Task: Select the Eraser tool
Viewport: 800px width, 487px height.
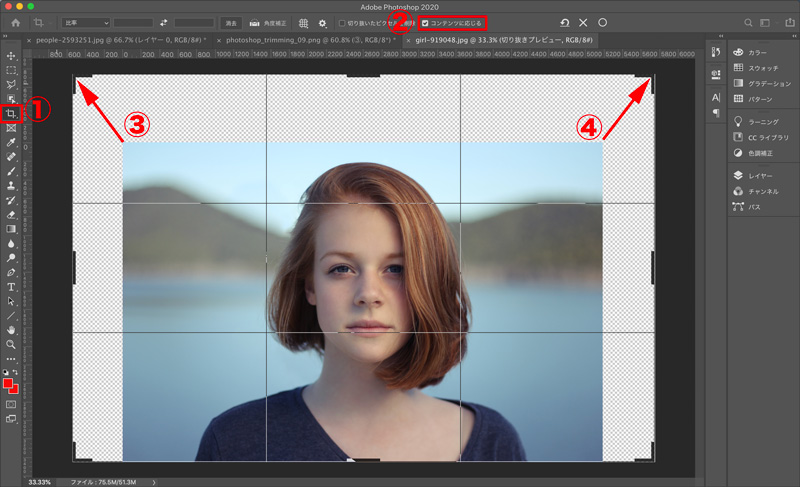Action: 11,215
